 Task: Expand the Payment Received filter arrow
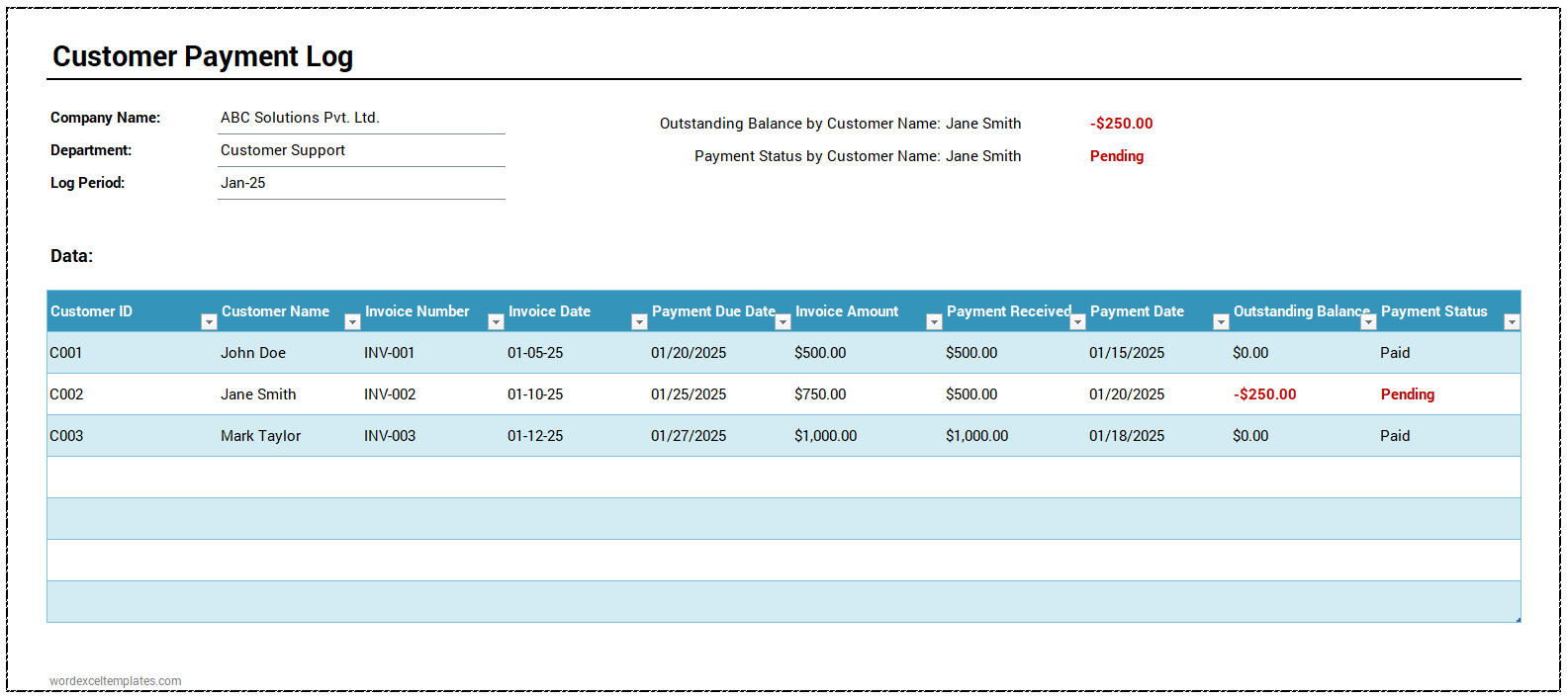click(1077, 322)
